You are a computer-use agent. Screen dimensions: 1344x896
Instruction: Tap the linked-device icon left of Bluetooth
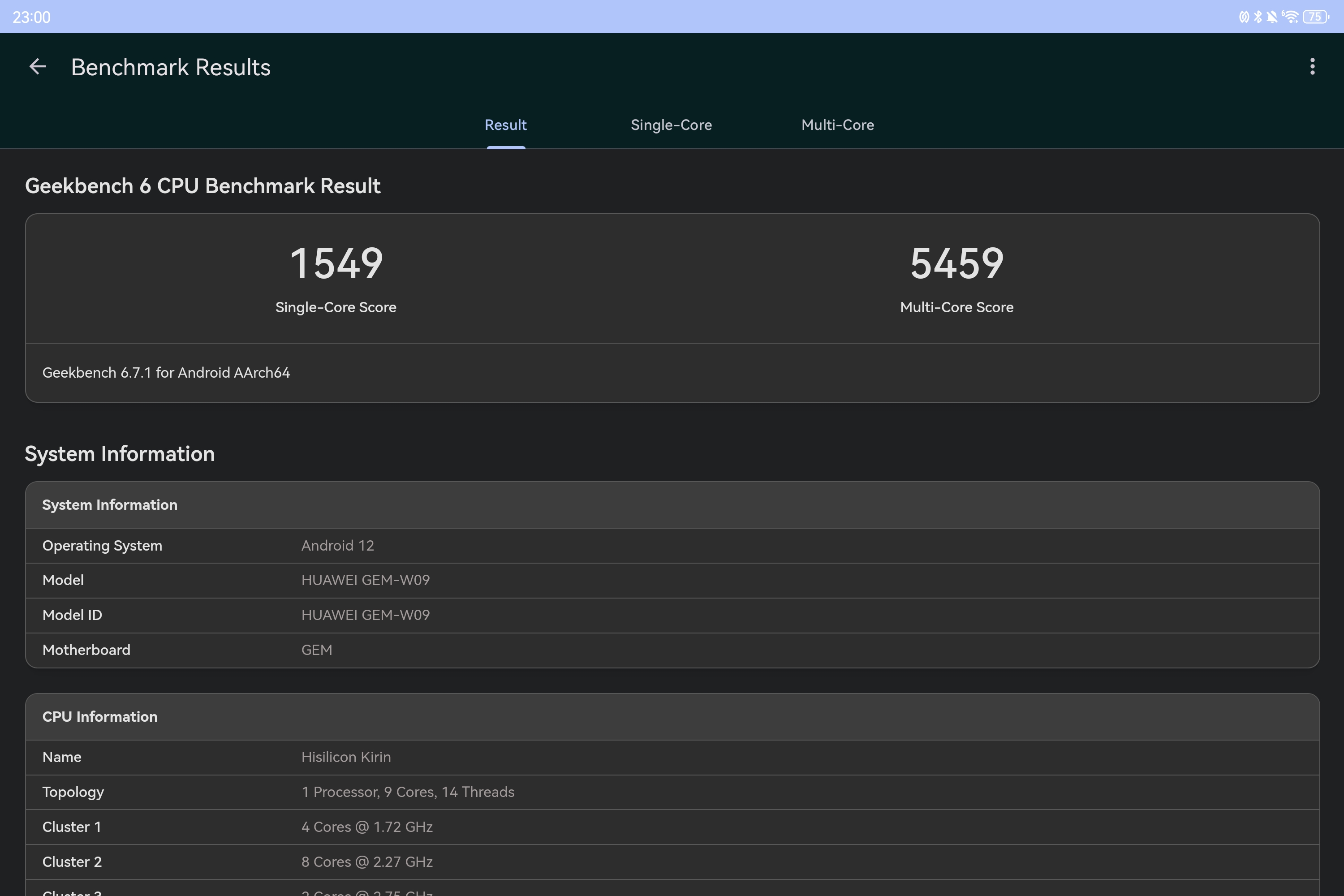click(x=1244, y=17)
